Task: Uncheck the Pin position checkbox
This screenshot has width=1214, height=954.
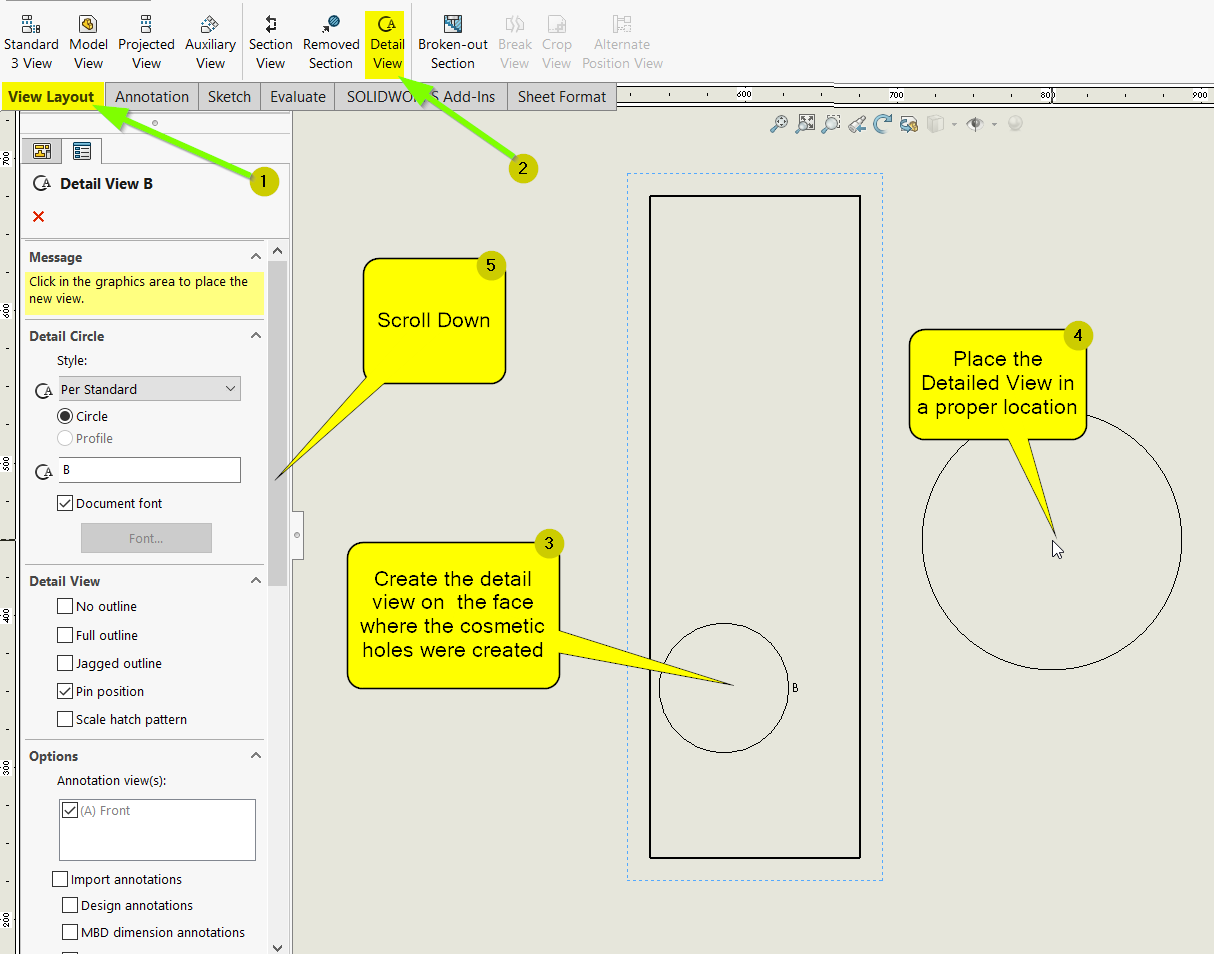Action: click(x=65, y=691)
